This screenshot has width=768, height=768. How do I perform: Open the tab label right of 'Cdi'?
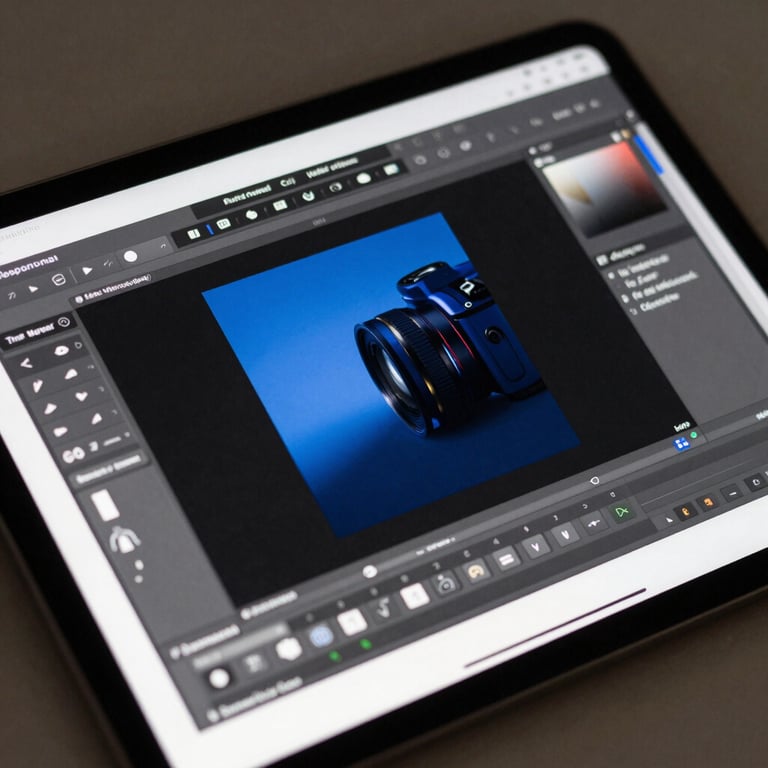(332, 168)
